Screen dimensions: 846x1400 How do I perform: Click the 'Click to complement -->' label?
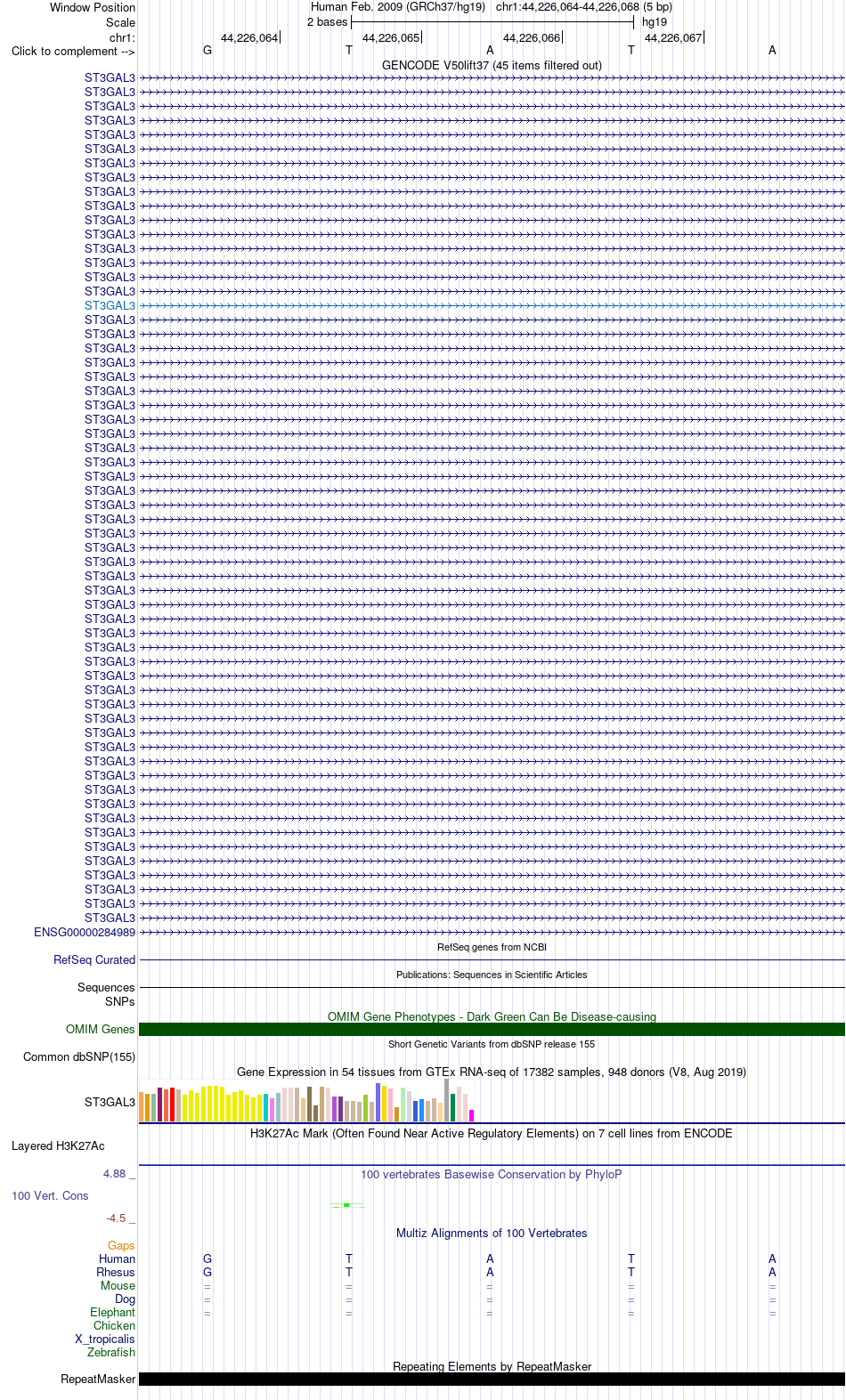73,51
